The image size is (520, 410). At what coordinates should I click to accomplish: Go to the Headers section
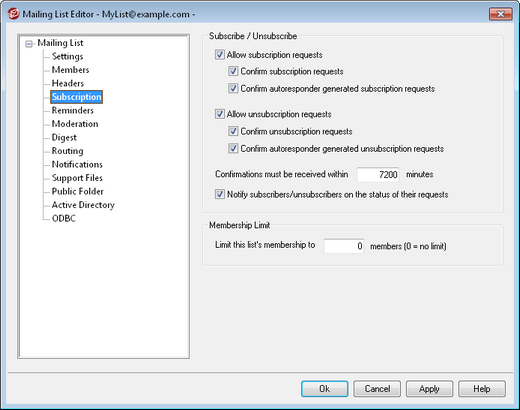(x=68, y=83)
